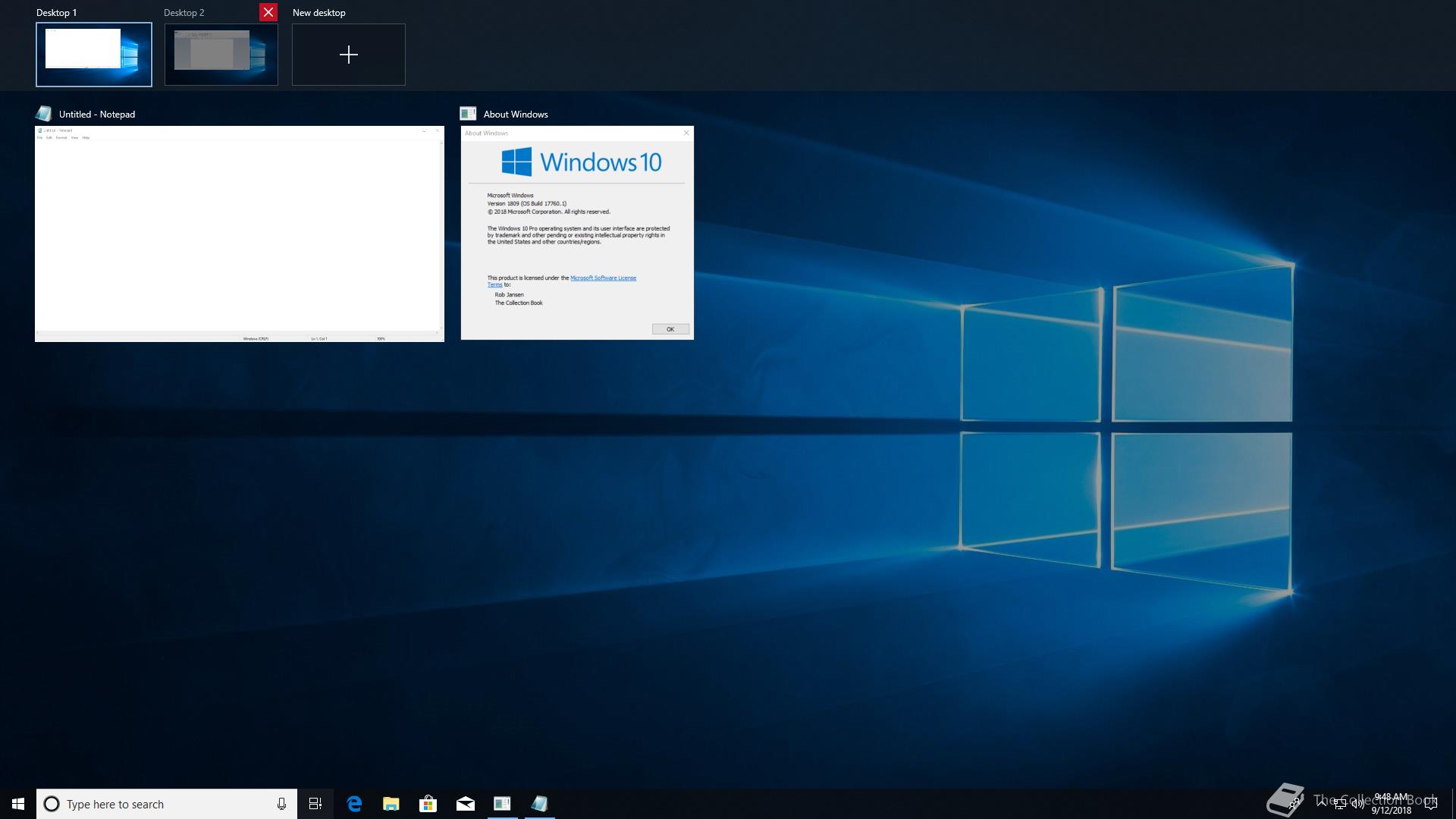Click the Desktop 1 label

(56, 13)
